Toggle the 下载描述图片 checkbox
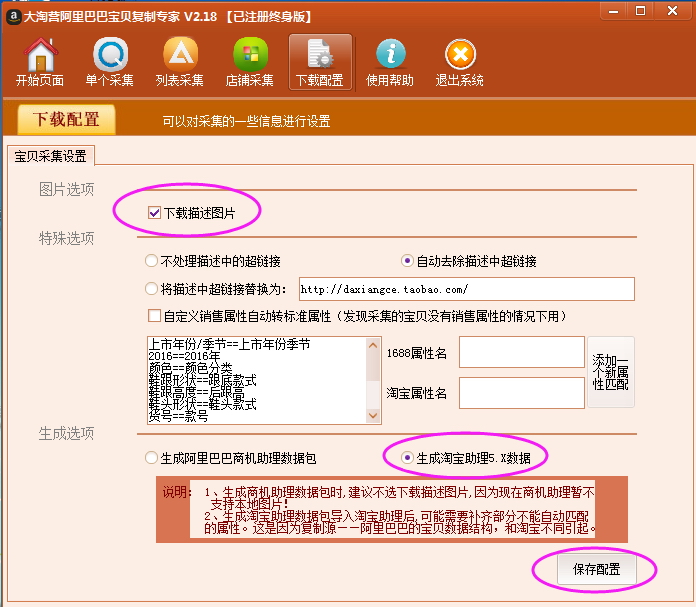This screenshot has width=696, height=607. point(154,213)
